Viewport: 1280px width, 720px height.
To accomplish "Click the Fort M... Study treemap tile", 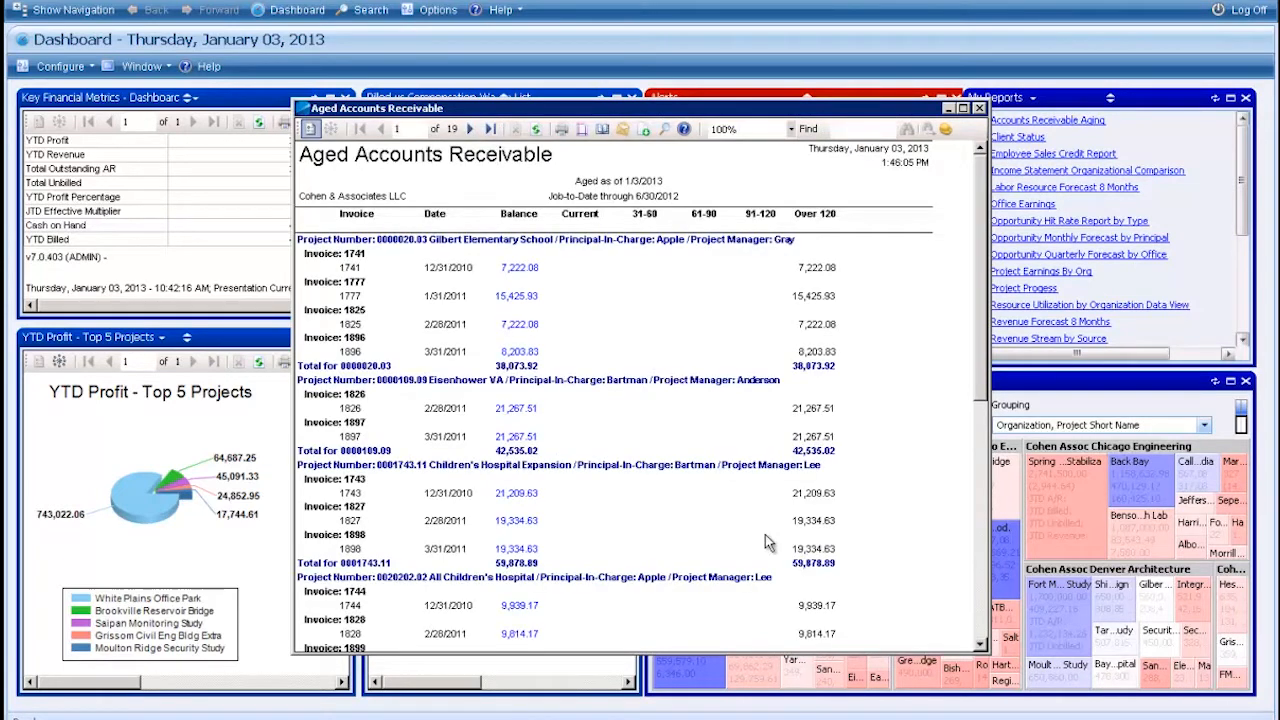I will click(x=1058, y=616).
